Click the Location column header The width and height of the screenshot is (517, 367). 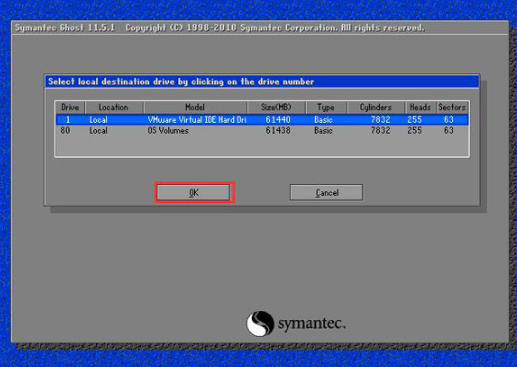(114, 107)
